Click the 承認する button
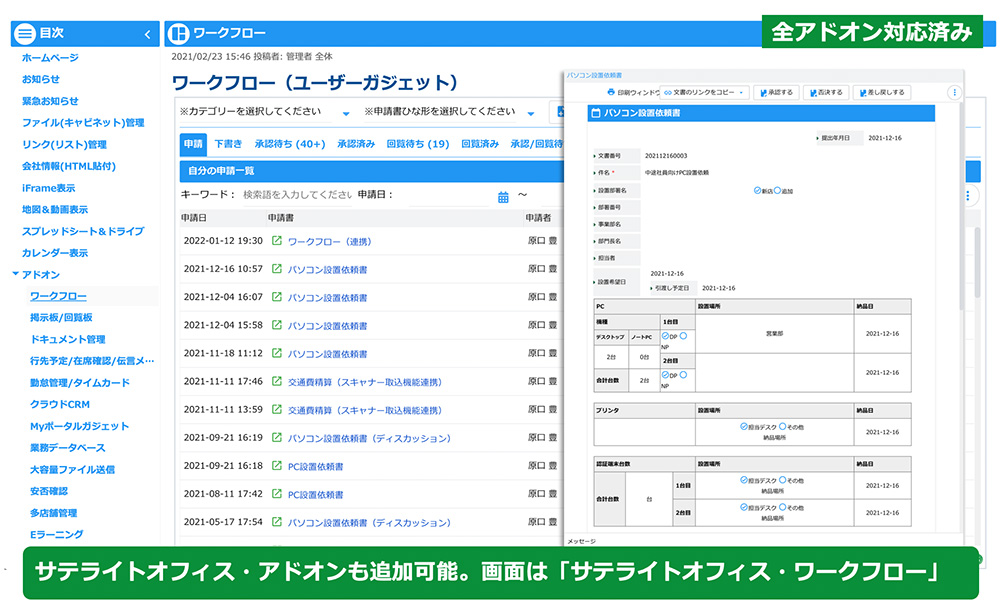This screenshot has width=1000, height=608. click(776, 93)
